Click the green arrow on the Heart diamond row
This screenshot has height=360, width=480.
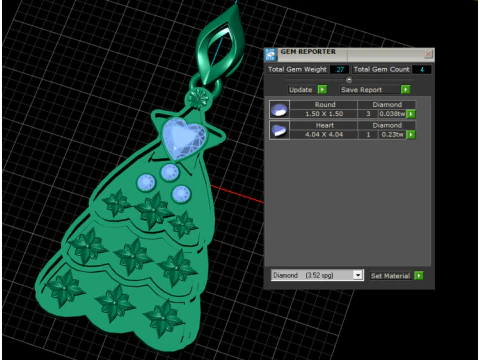[x=411, y=135]
